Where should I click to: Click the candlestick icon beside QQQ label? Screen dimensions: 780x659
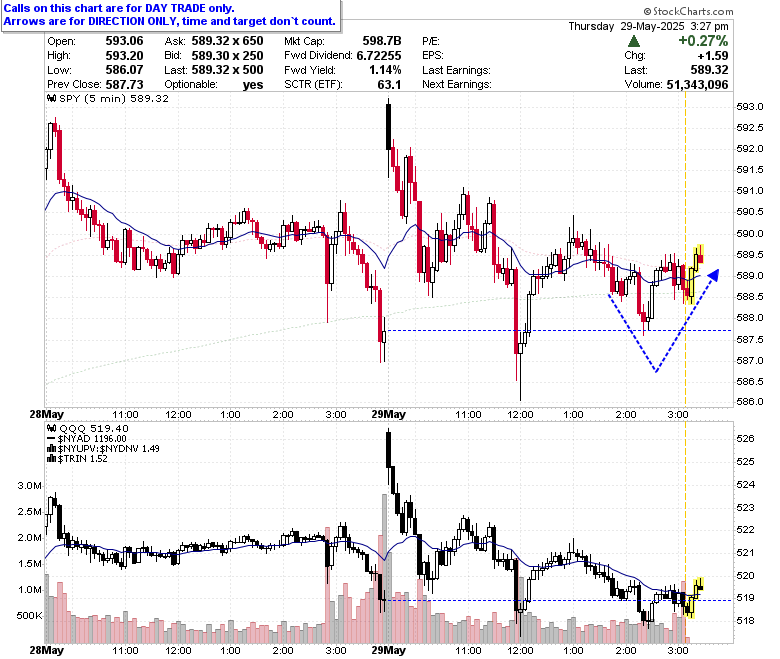52,428
